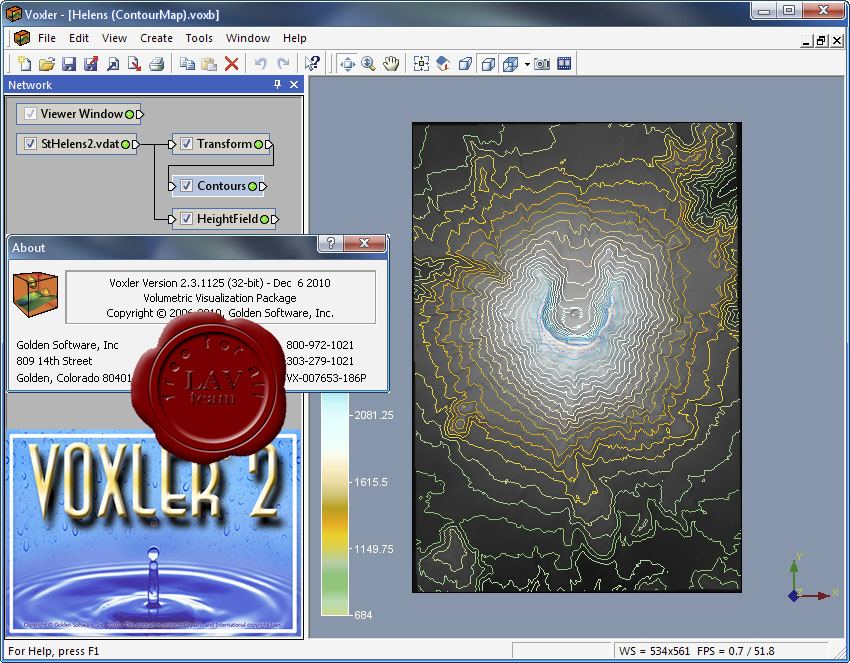
Task: Pin the Network panel
Action: [x=278, y=85]
